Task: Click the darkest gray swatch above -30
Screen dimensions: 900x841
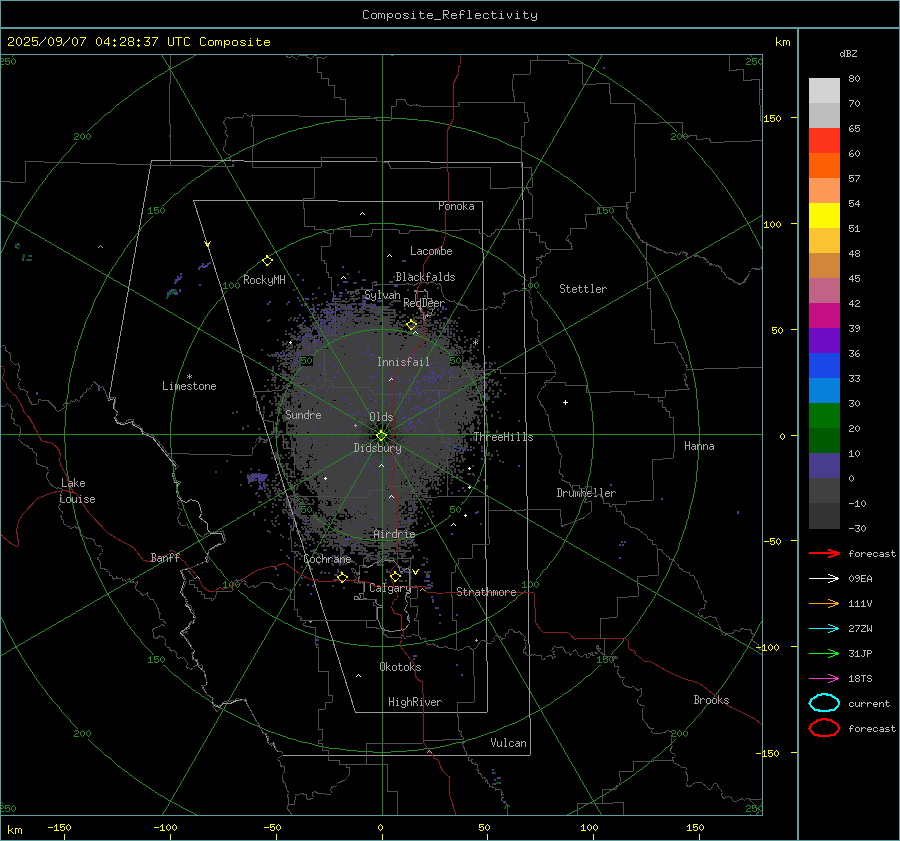Action: point(824,516)
